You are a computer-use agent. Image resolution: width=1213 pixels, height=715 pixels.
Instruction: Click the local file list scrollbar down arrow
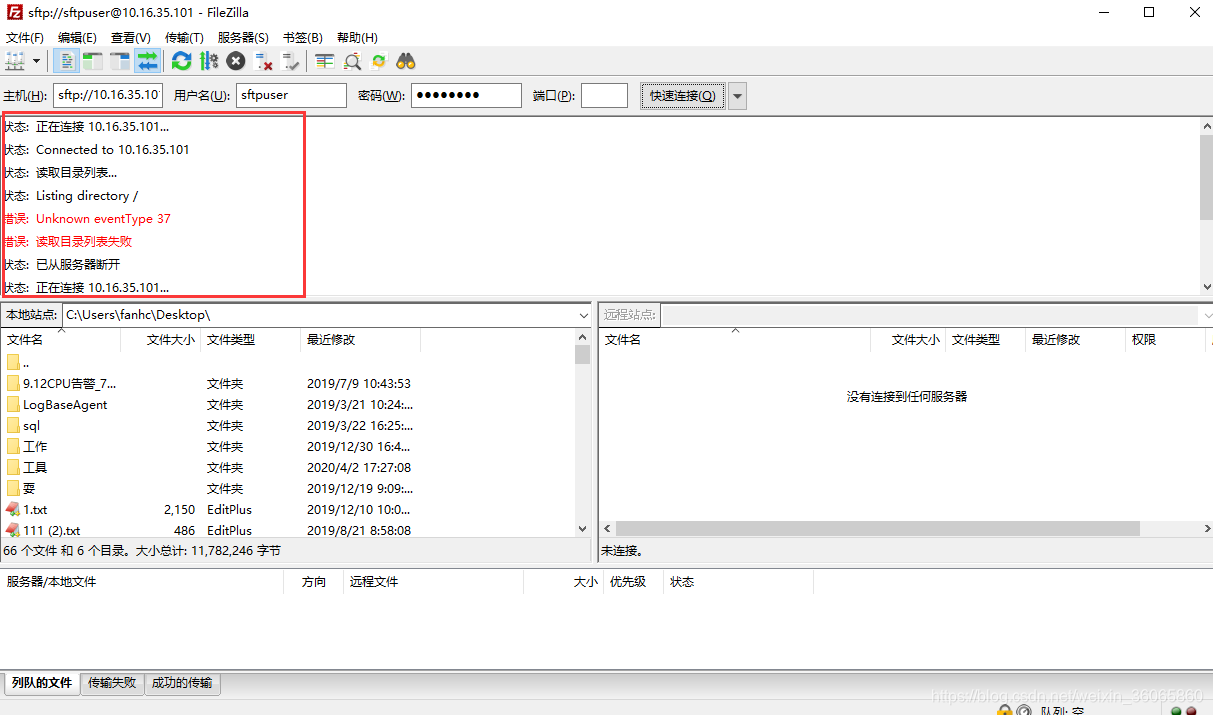click(x=583, y=529)
